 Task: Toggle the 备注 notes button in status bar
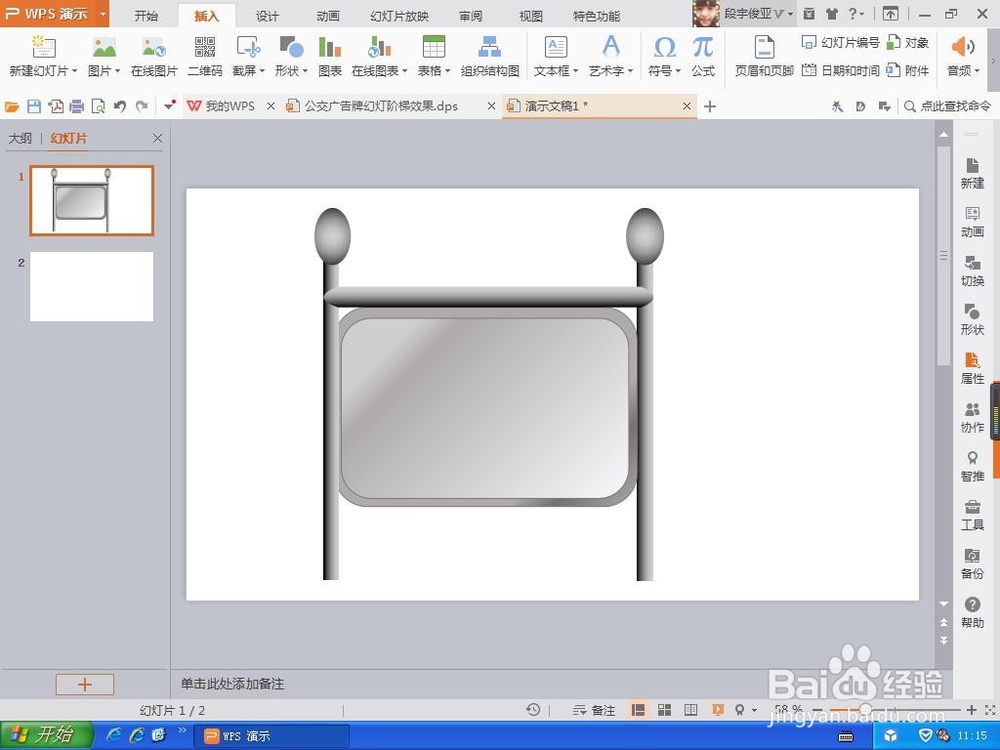pos(594,710)
